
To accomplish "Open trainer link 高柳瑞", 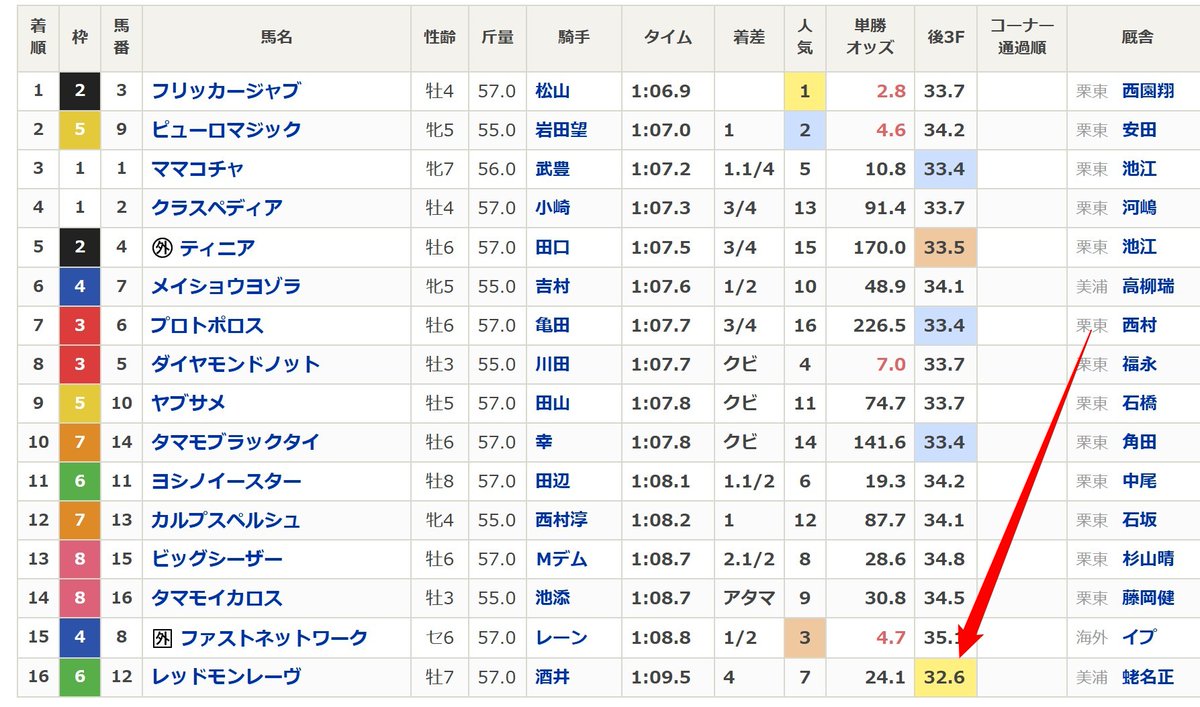I will click(1148, 286).
